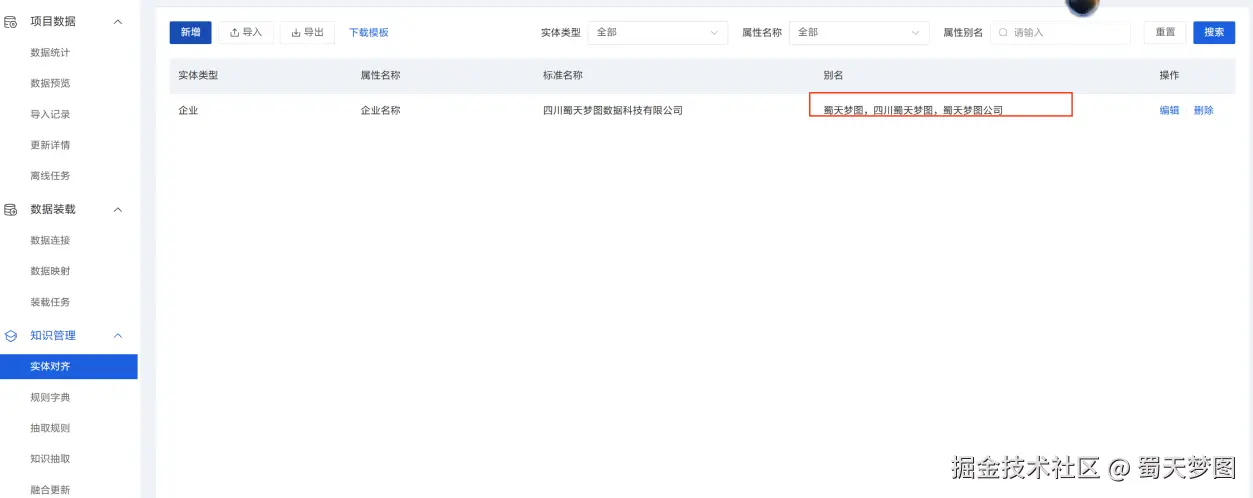Viewport: 1253px width, 498px height.
Task: Select 融合更新 menu item
Action: (50, 490)
